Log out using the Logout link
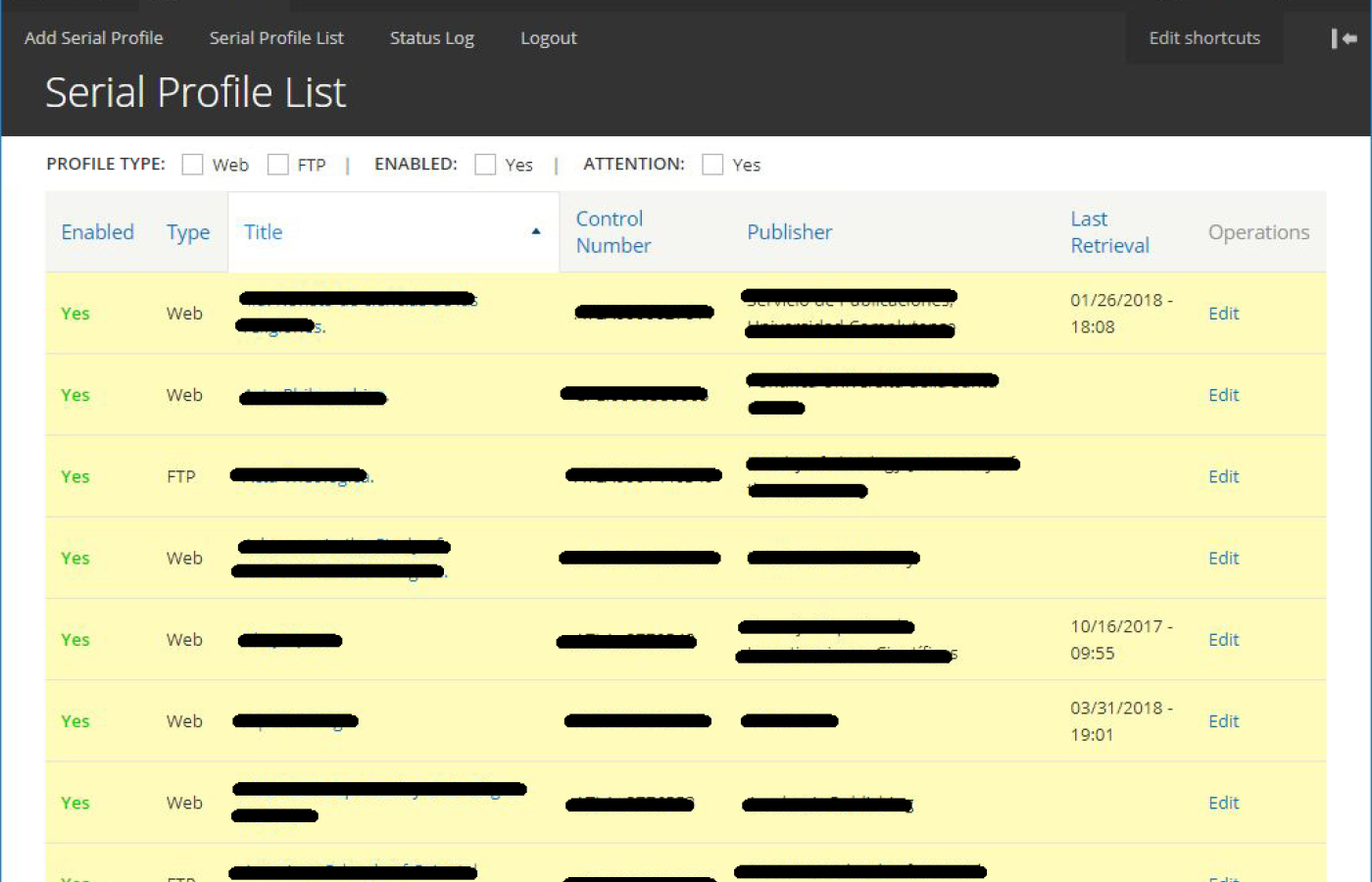This screenshot has width=1372, height=882. pyautogui.click(x=548, y=38)
